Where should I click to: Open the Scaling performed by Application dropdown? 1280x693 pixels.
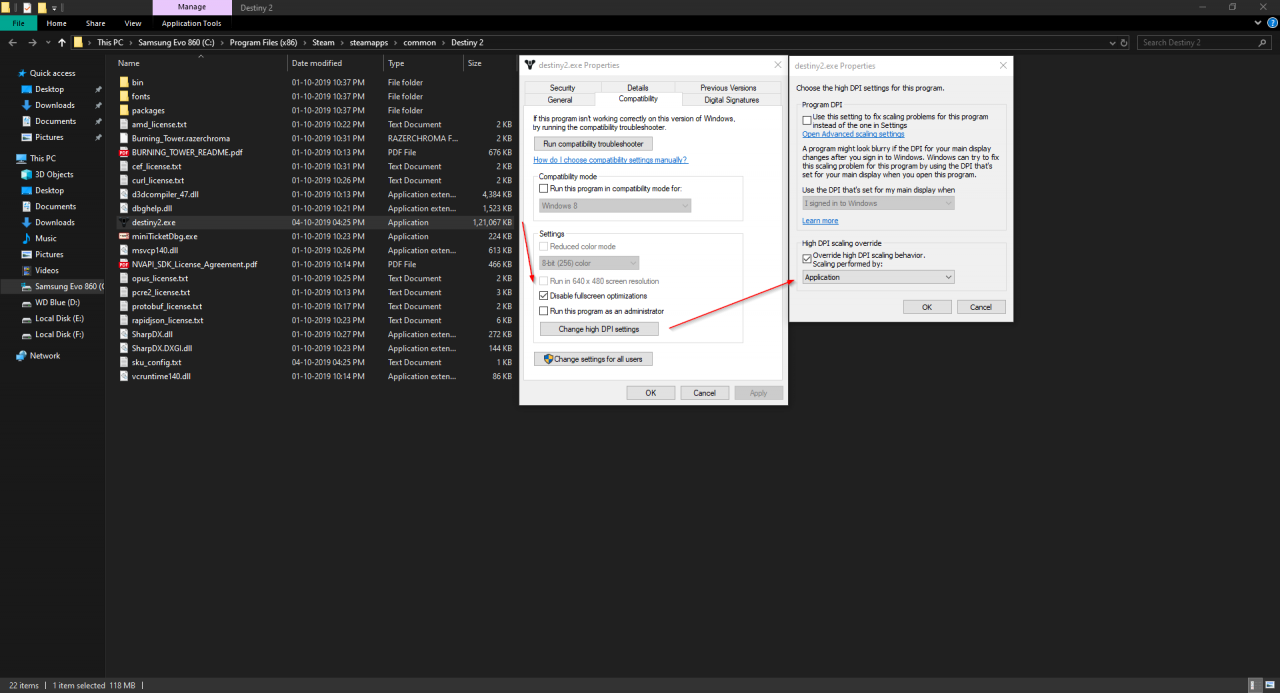point(878,277)
